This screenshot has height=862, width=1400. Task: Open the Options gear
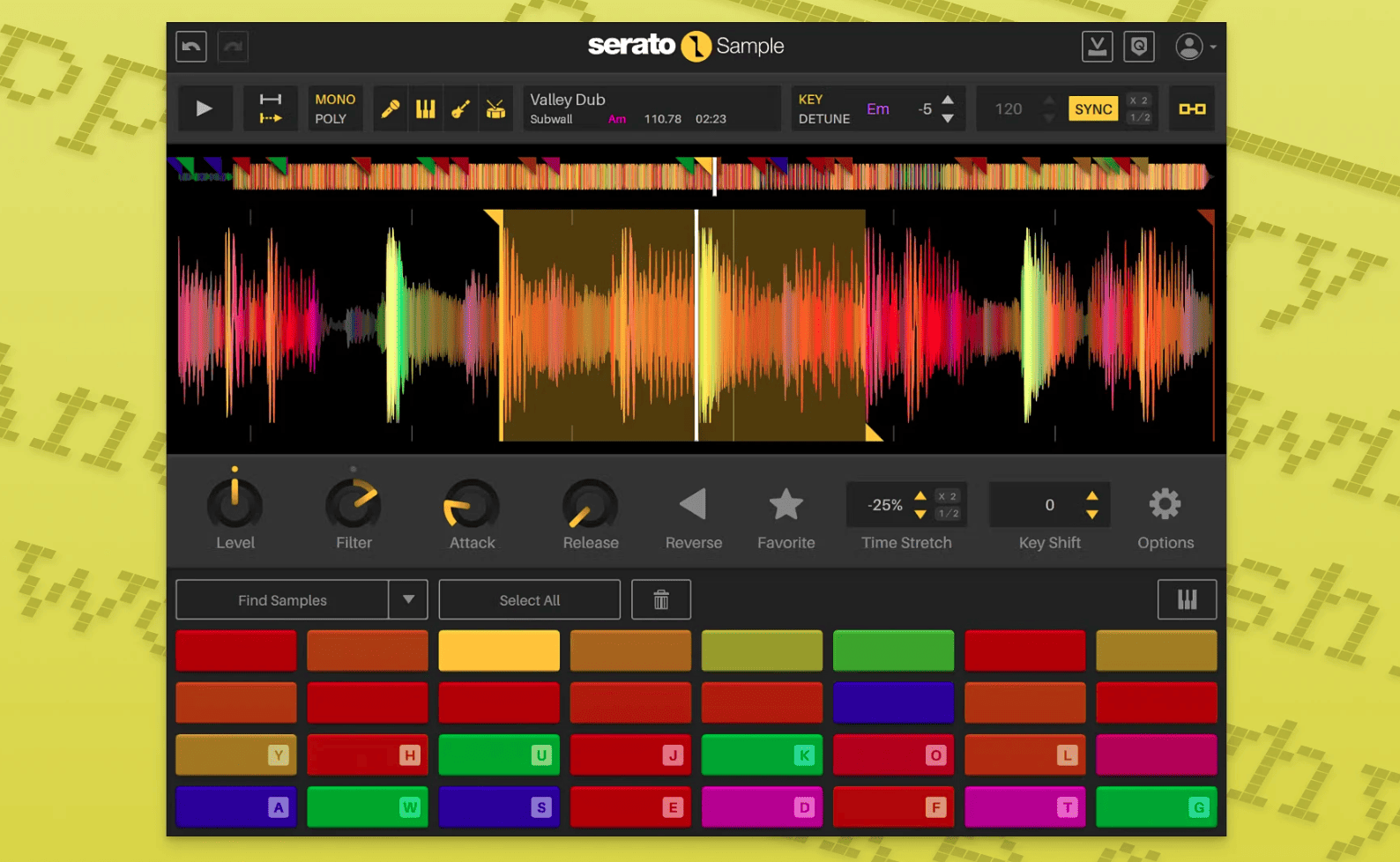[x=1165, y=504]
